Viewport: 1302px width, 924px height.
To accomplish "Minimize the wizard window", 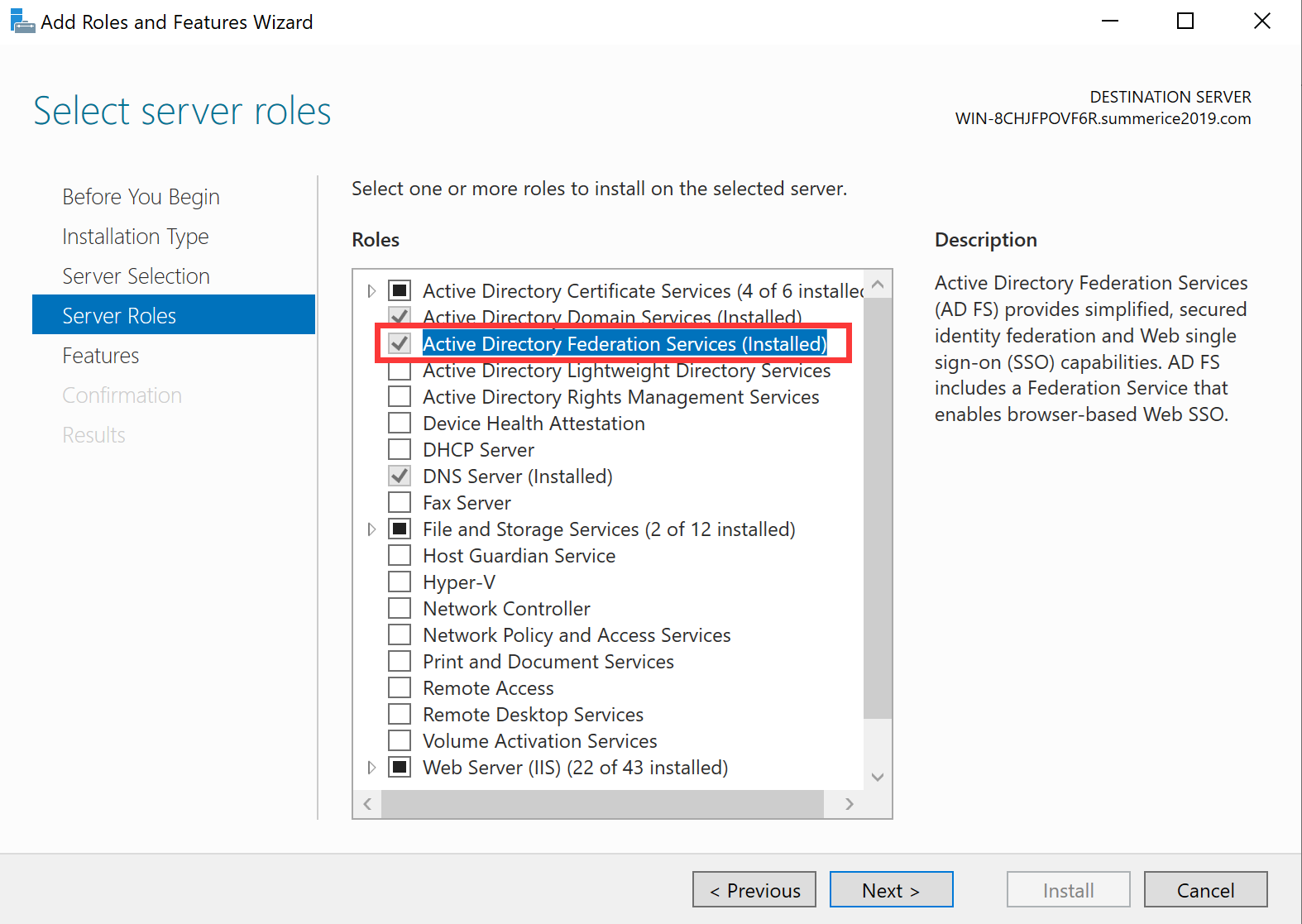I will click(1109, 22).
